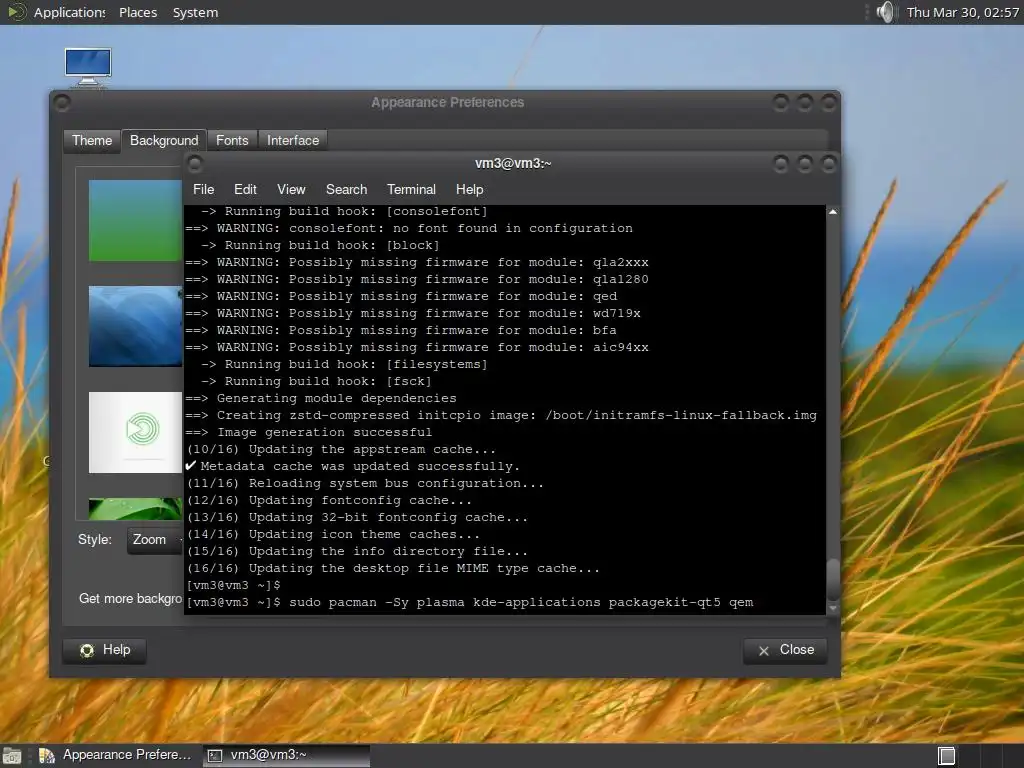Screen dimensions: 1024x768
Task: Click the Appearance icon in taskbar entry
Action: 46,756
